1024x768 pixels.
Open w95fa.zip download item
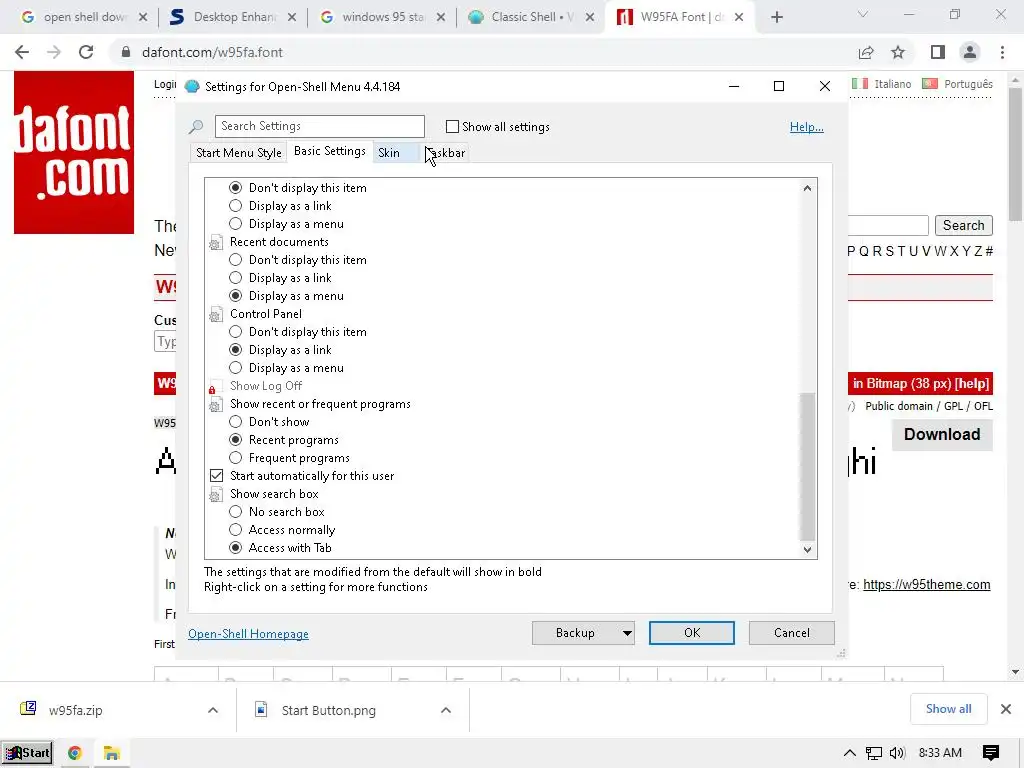tap(75, 710)
